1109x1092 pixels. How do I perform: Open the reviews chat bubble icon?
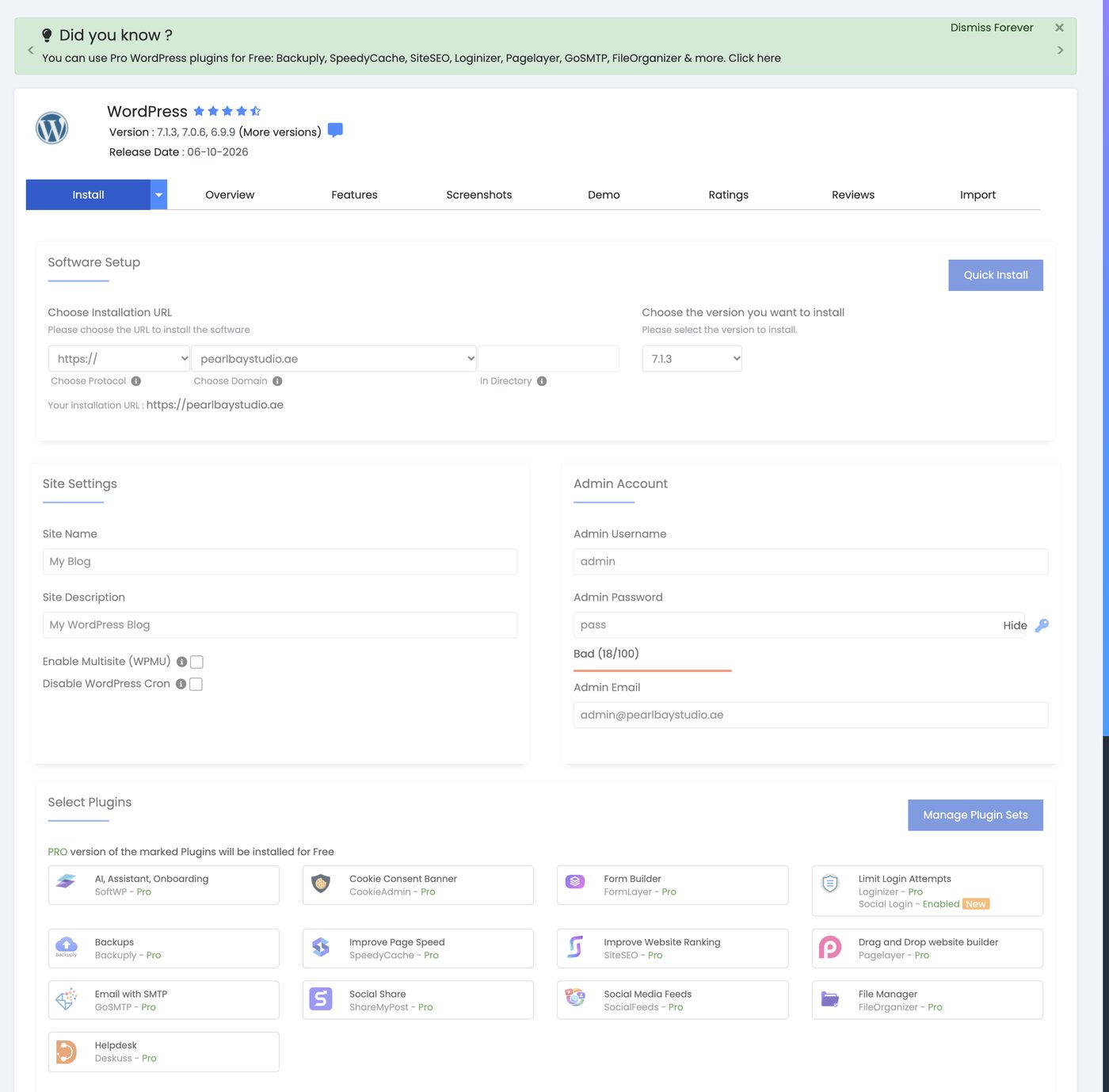335,131
